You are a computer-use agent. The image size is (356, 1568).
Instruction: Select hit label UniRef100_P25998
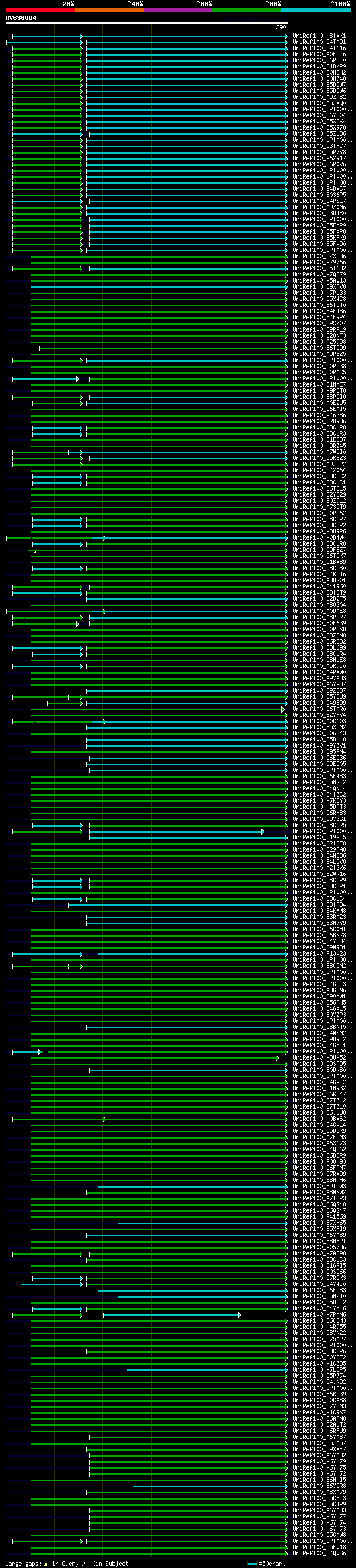click(x=319, y=342)
